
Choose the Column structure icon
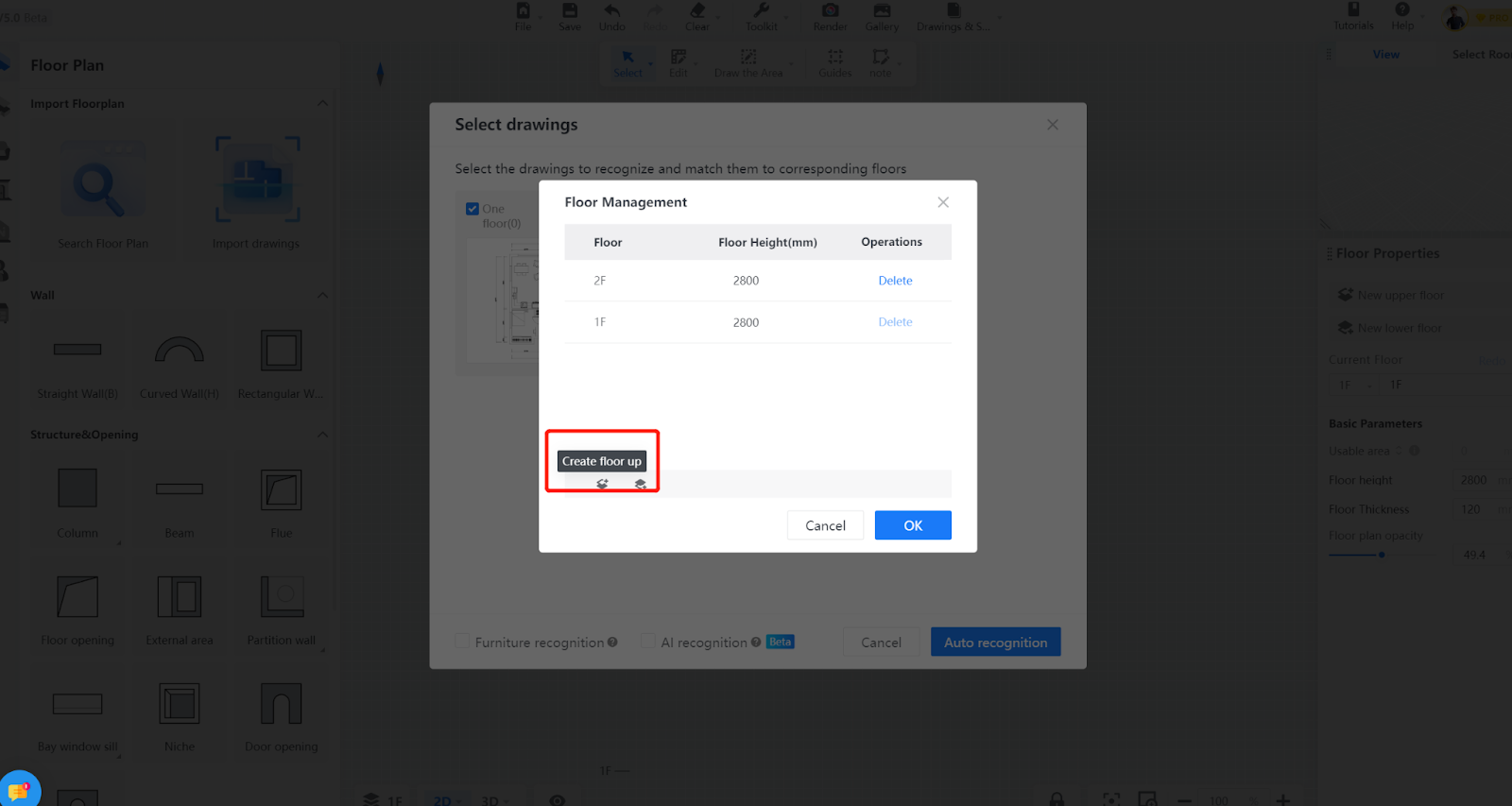click(77, 489)
